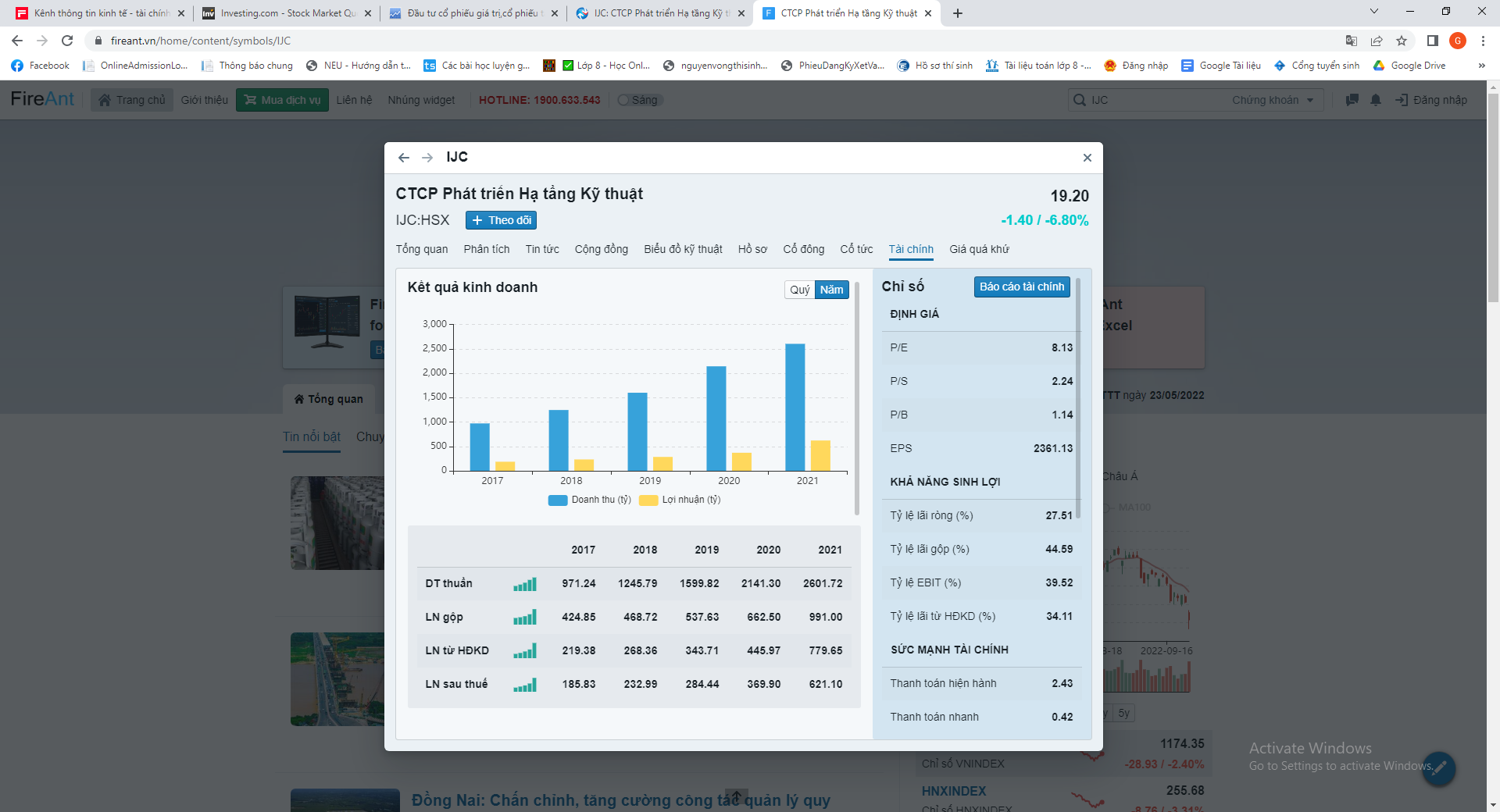Open the share page icon in address bar
1500x812 pixels.
point(1377,41)
